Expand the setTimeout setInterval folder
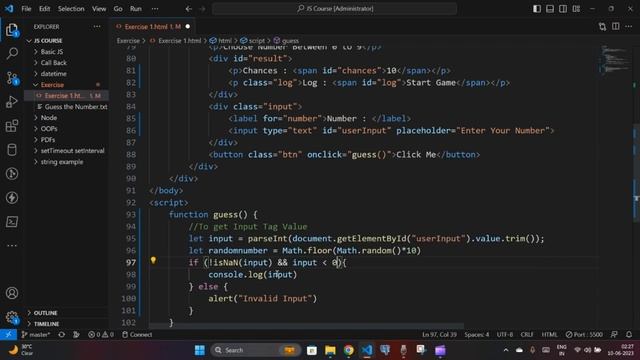The image size is (640, 360). (72, 151)
